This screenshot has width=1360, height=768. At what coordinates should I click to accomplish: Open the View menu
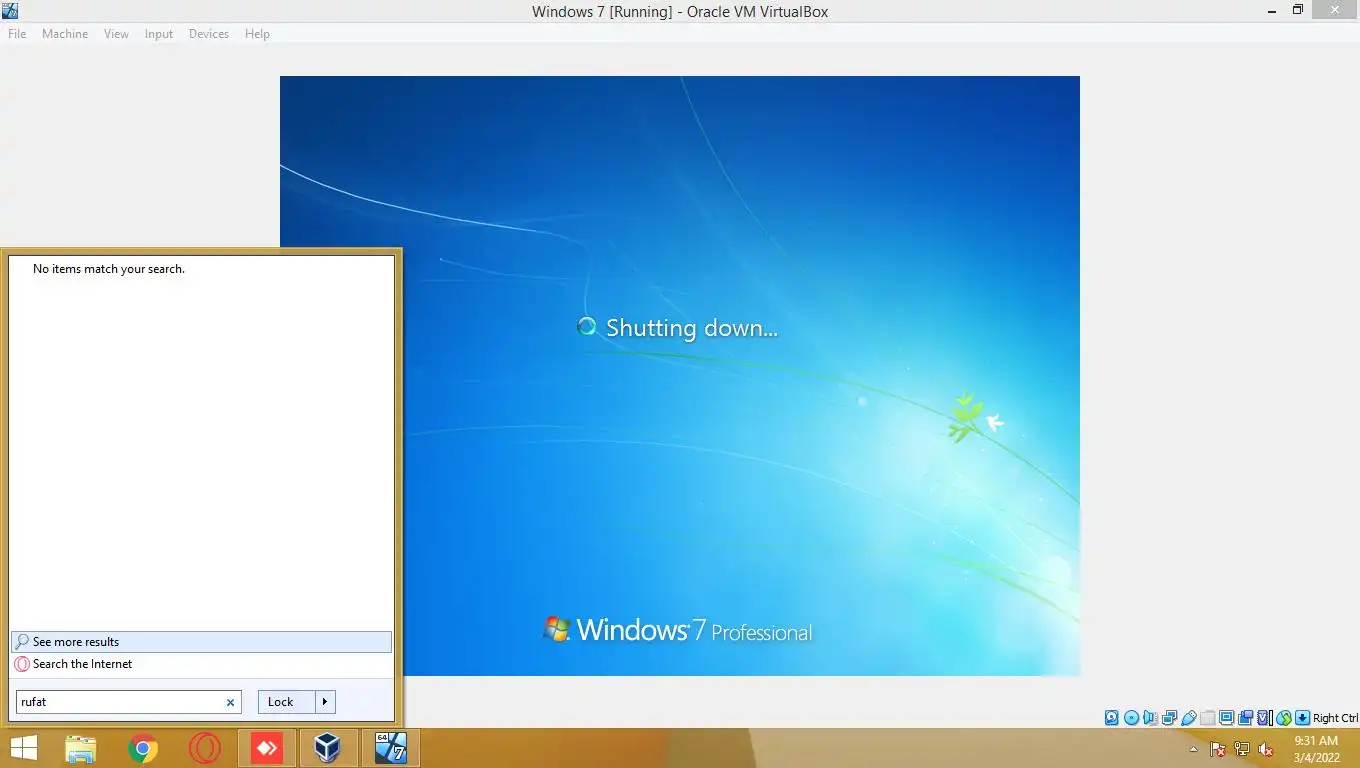pyautogui.click(x=116, y=34)
